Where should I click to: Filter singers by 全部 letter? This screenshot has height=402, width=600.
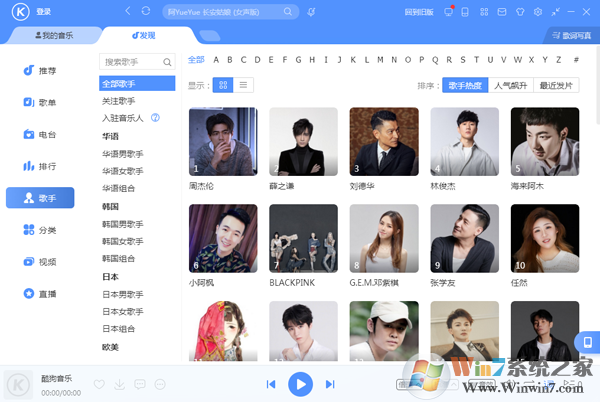click(196, 60)
